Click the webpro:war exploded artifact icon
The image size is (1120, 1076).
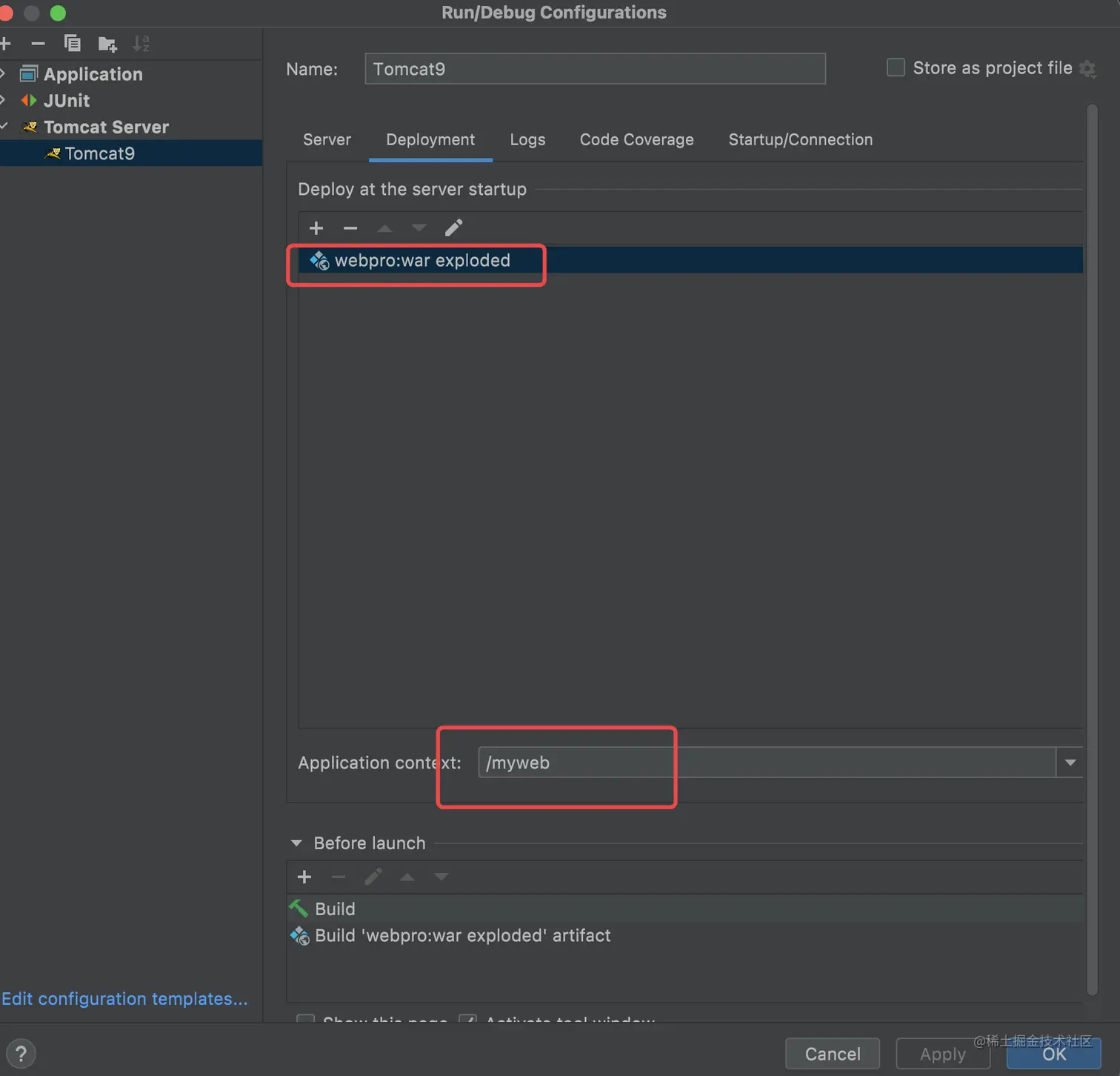click(x=319, y=260)
